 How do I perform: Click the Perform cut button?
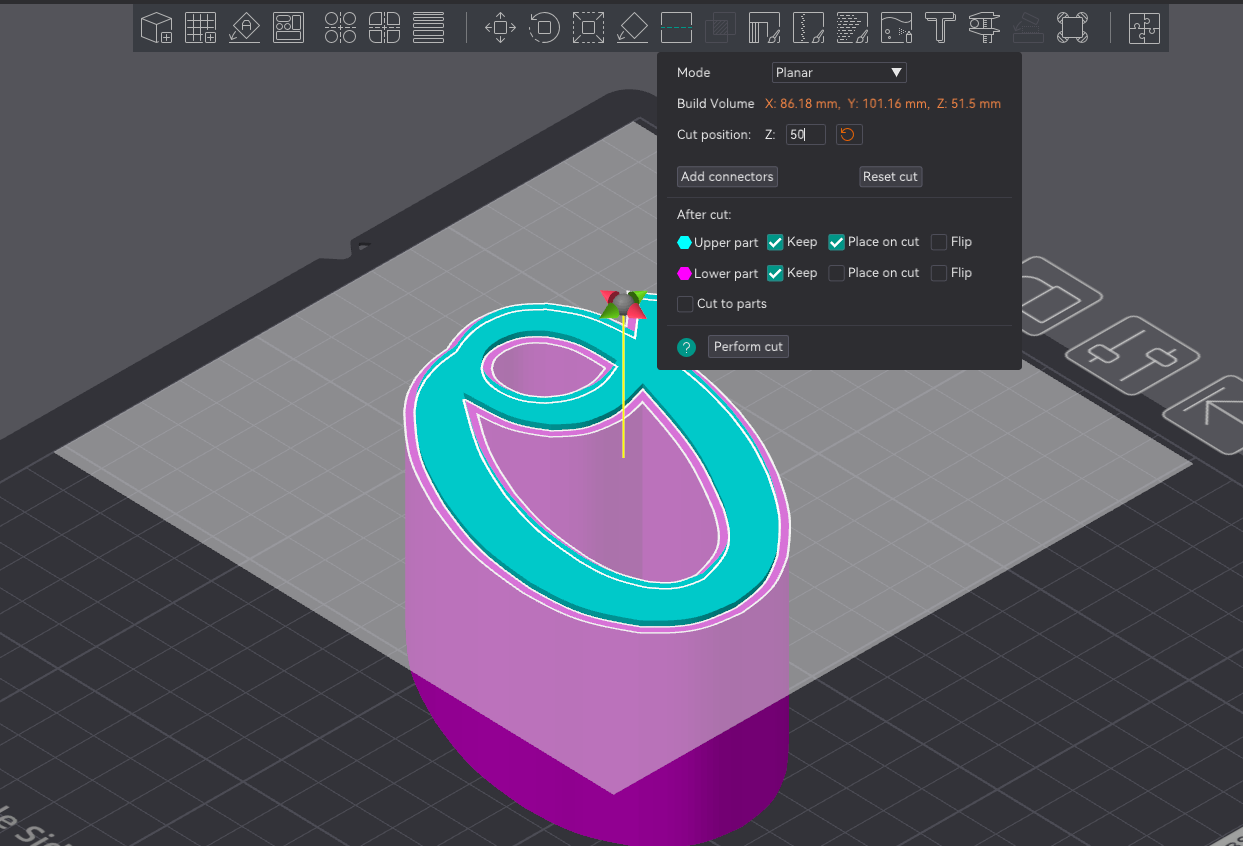(x=748, y=347)
